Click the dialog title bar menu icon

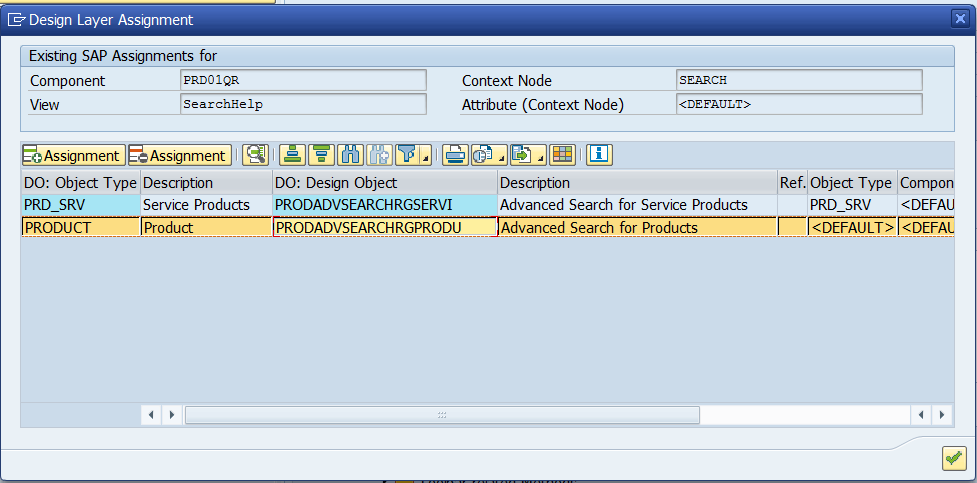pos(16,20)
